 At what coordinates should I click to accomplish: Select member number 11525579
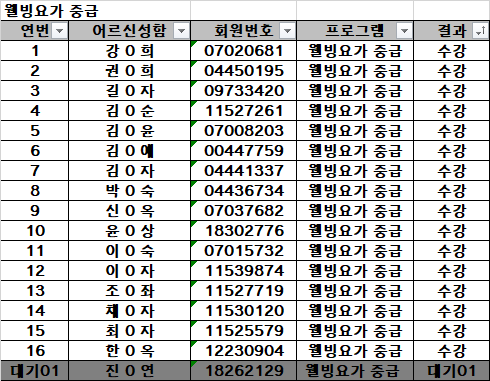[244, 331]
